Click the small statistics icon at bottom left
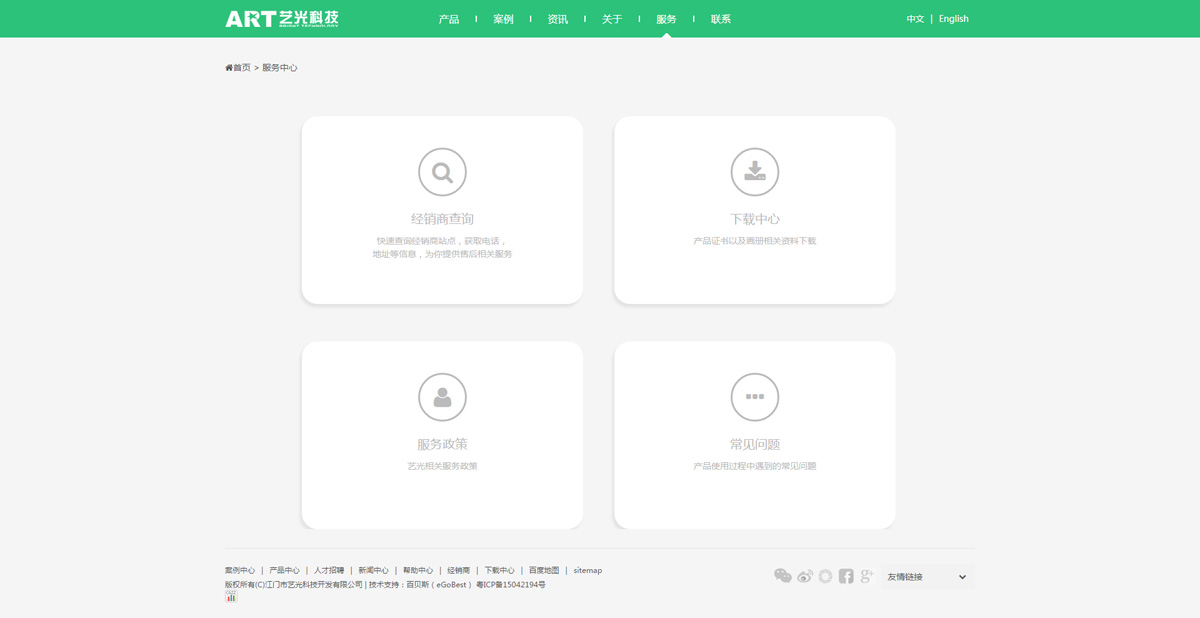1200x618 pixels. pos(231,597)
